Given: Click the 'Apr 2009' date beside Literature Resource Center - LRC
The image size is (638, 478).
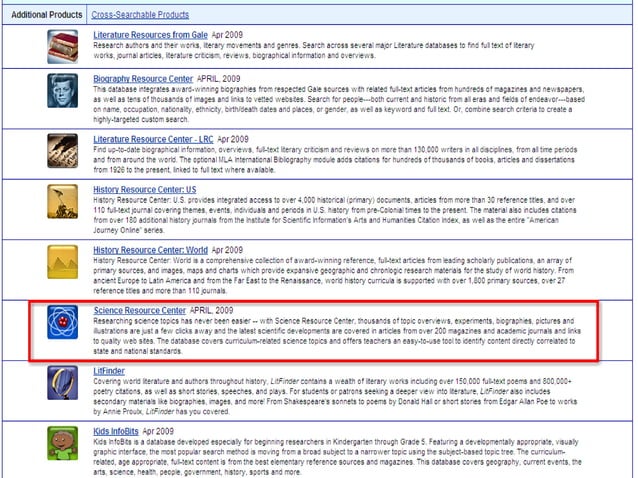Looking at the screenshot, I should 233,139.
